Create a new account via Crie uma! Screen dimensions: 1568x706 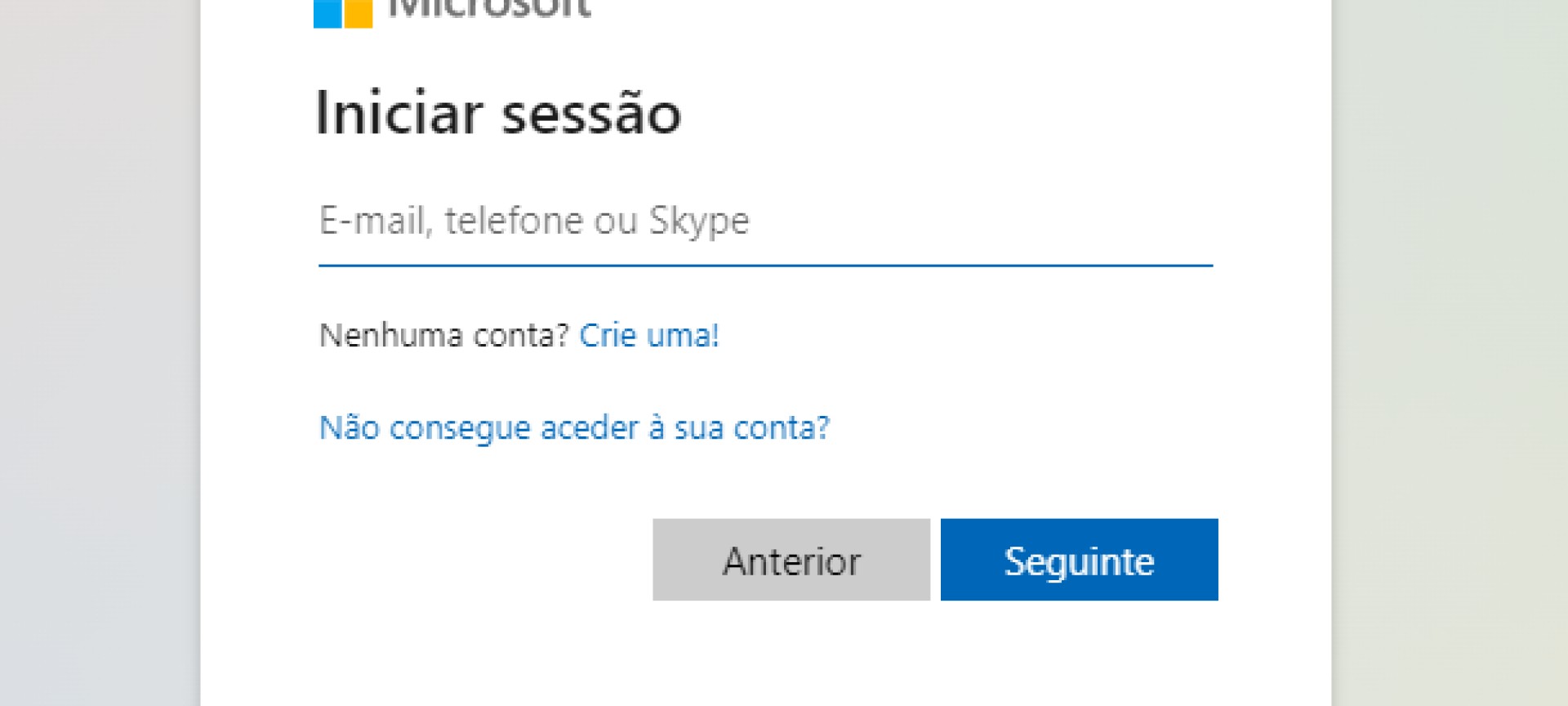coord(649,335)
